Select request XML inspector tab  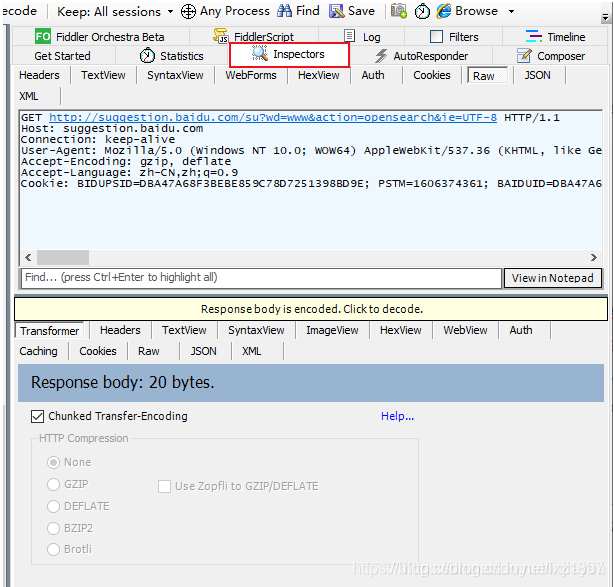pyautogui.click(x=29, y=96)
